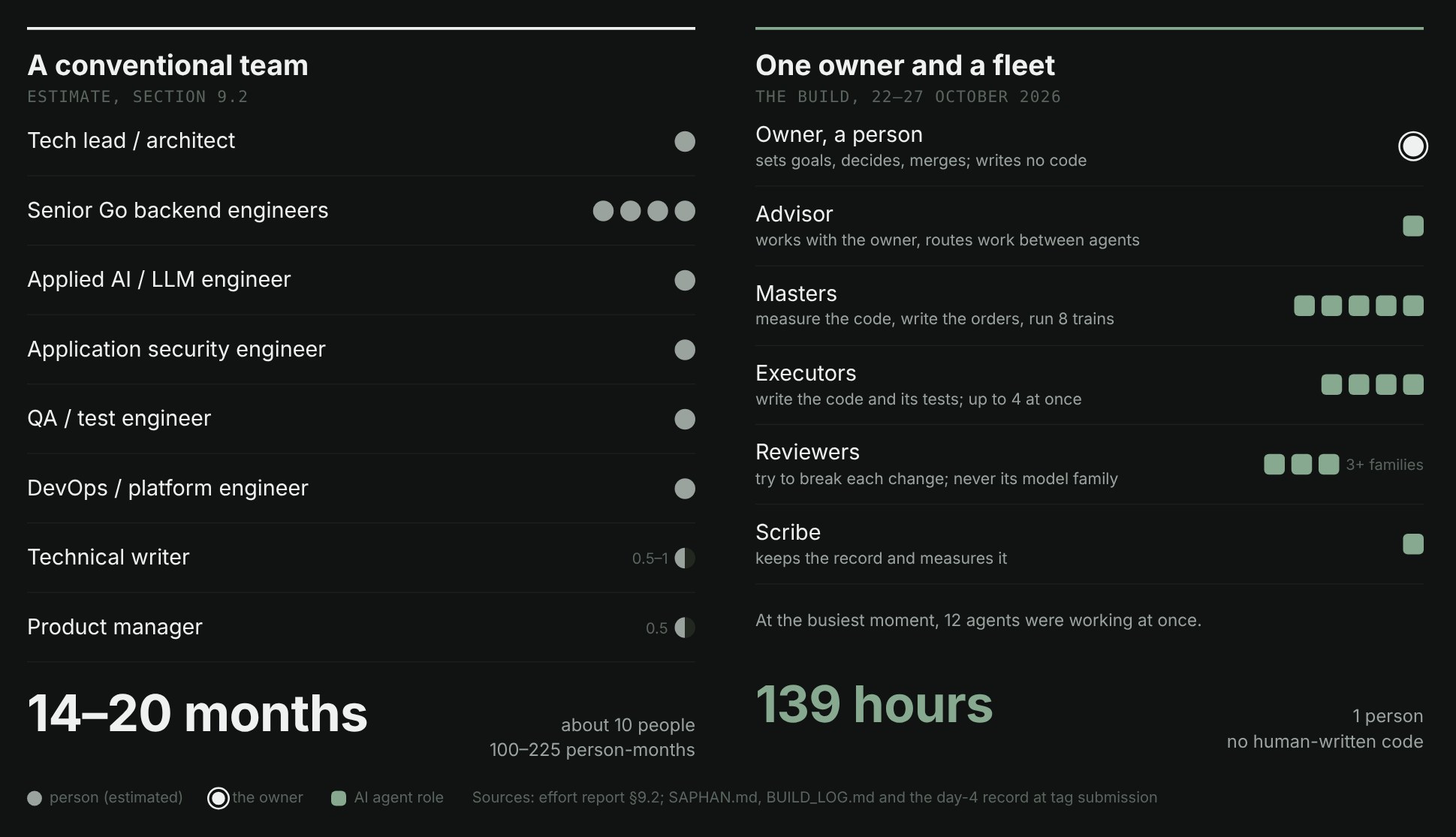Click "about 10 people" text
Image resolution: width=1456 pixels, height=837 pixels.
coord(628,725)
